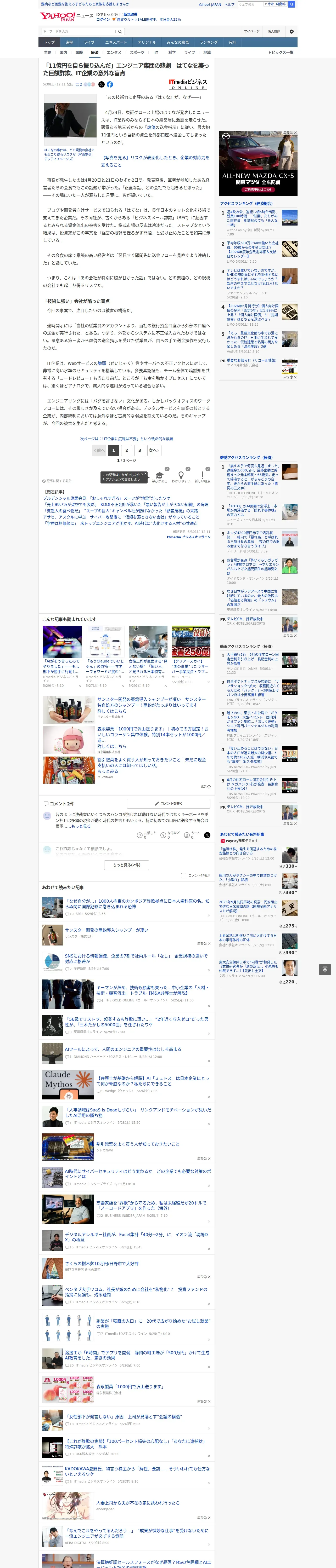This screenshot has height=1568, width=336.
Task: Toggle the コメント非表示 checkbox
Action: [183, 876]
